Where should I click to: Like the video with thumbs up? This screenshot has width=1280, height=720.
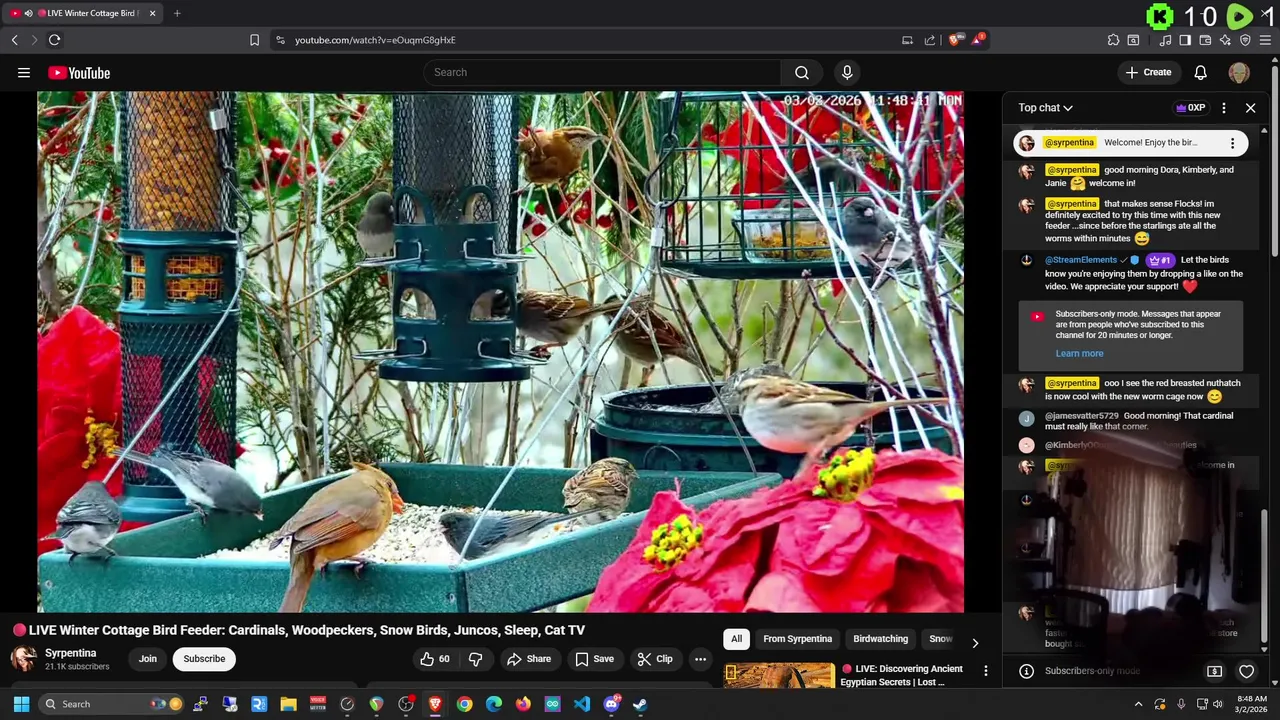435,659
